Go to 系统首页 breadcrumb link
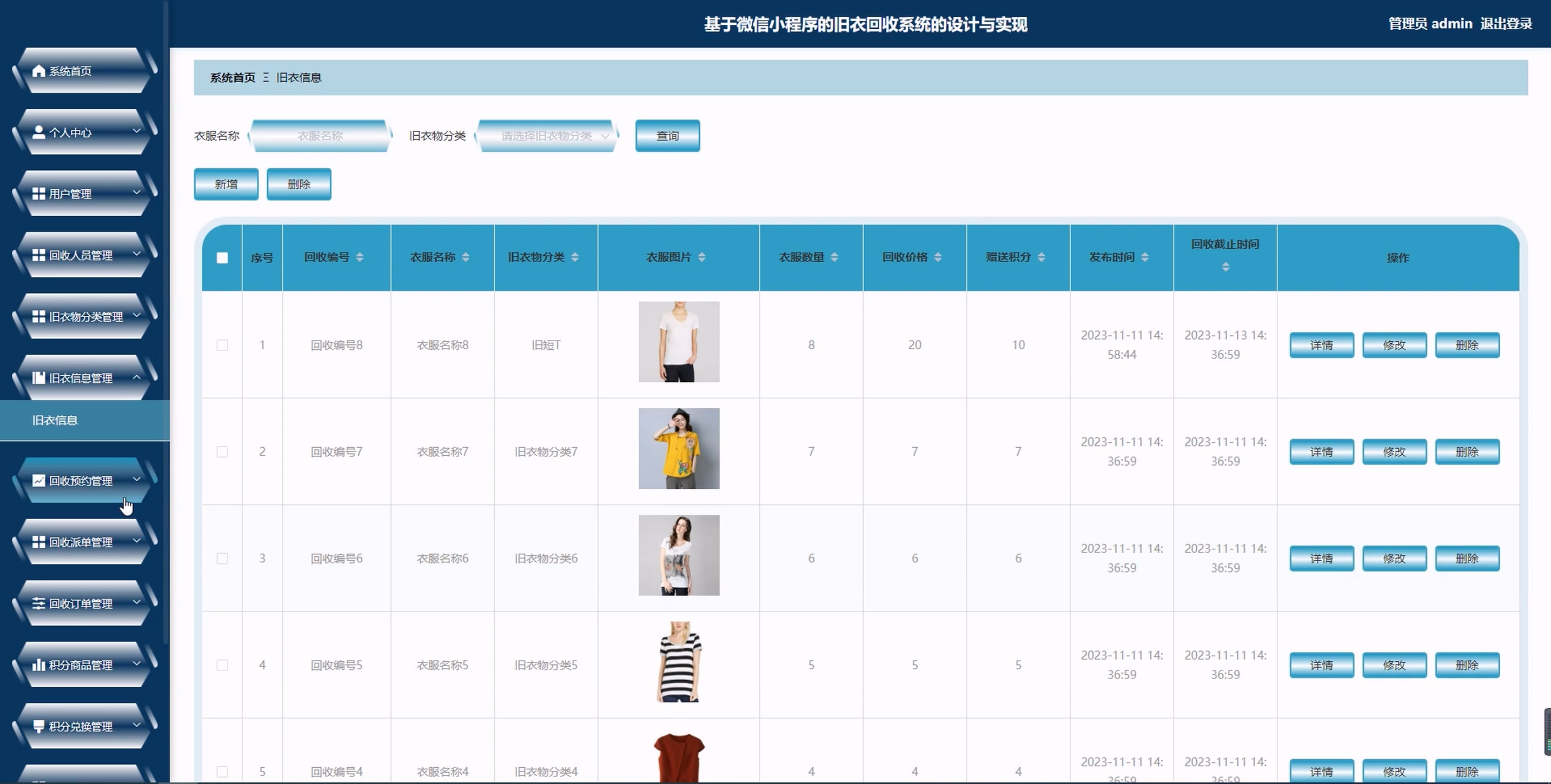 pos(233,78)
